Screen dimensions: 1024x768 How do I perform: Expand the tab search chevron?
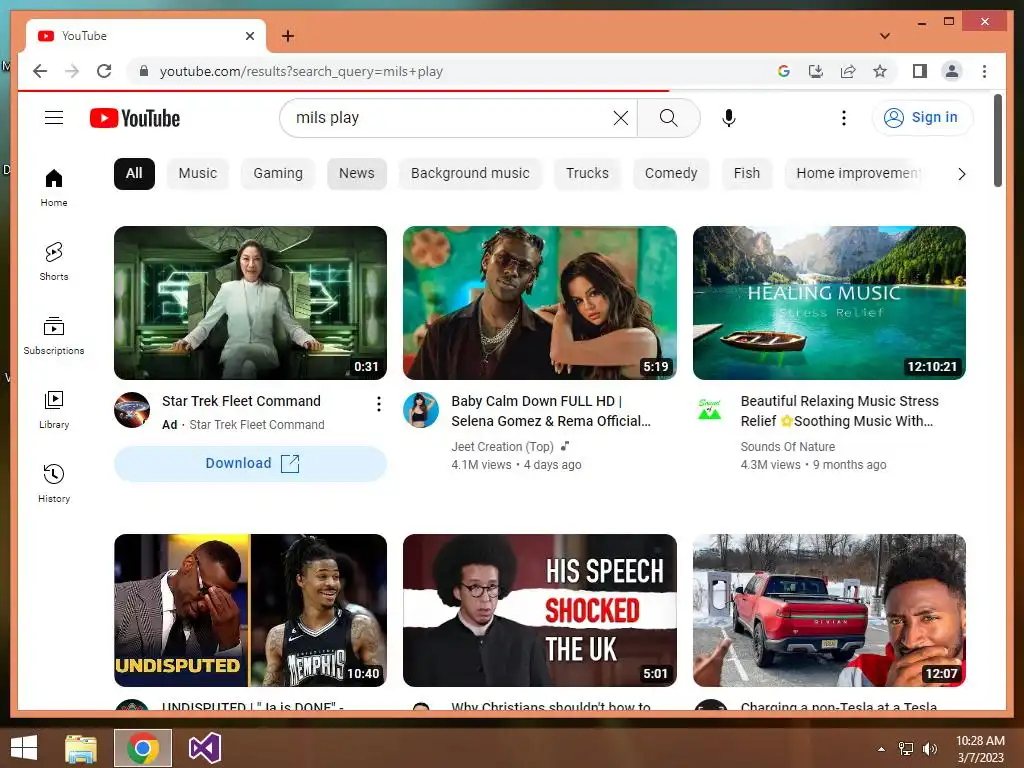[885, 36]
